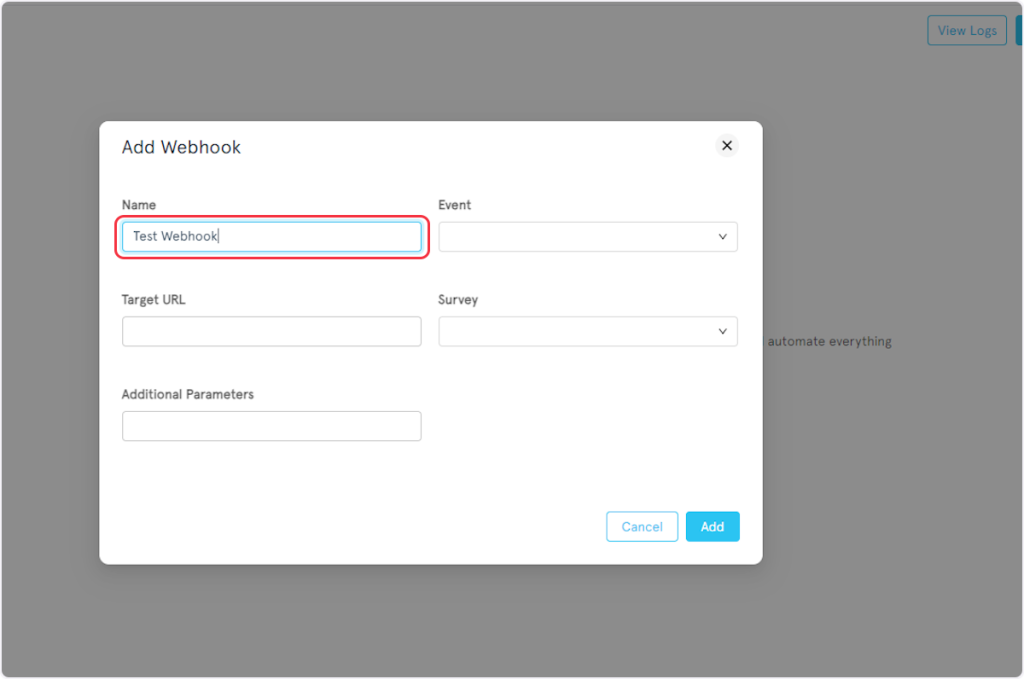Click the Event field label

[x=454, y=205]
